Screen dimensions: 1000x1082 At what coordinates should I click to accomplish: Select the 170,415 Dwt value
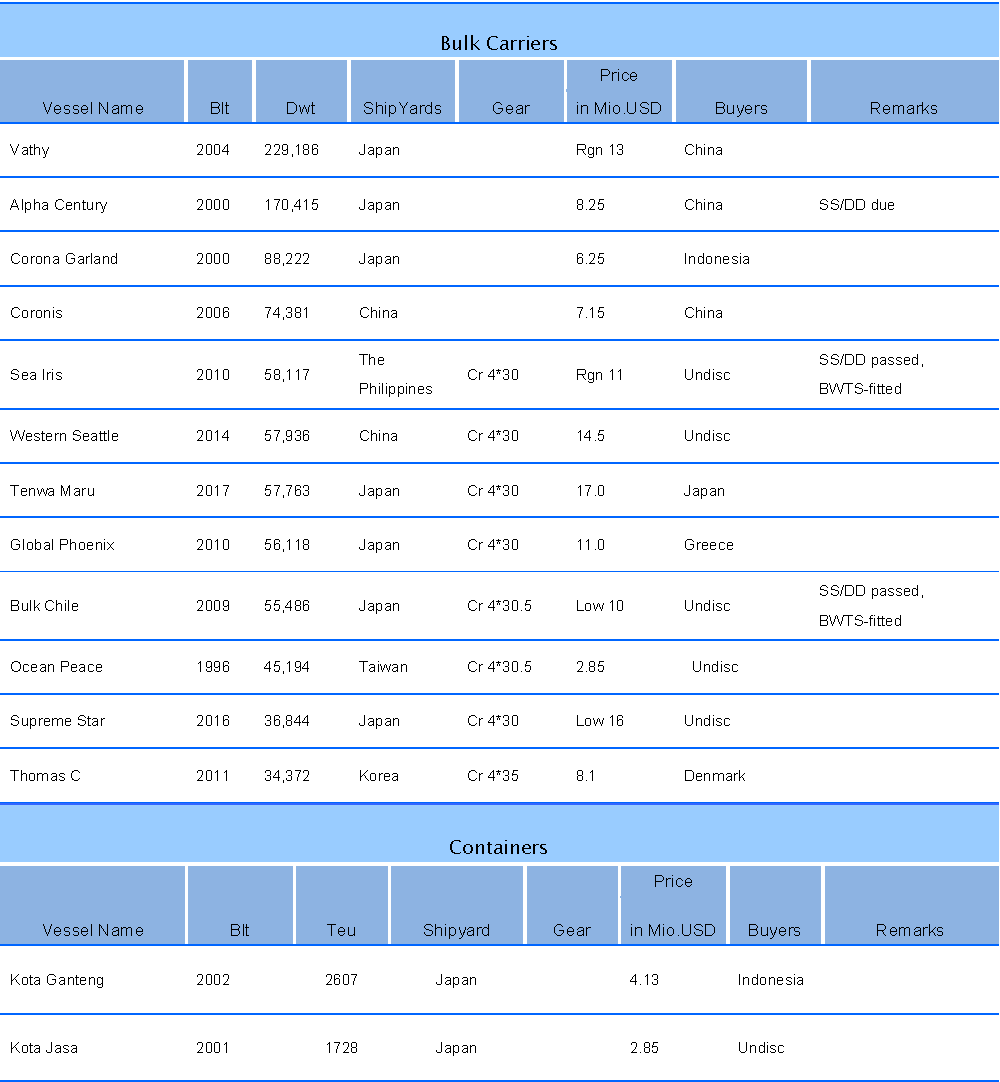[x=291, y=205]
